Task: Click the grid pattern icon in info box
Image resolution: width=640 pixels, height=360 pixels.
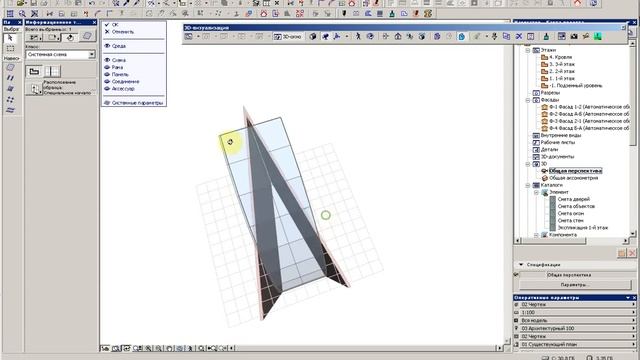Action: [x=52, y=71]
